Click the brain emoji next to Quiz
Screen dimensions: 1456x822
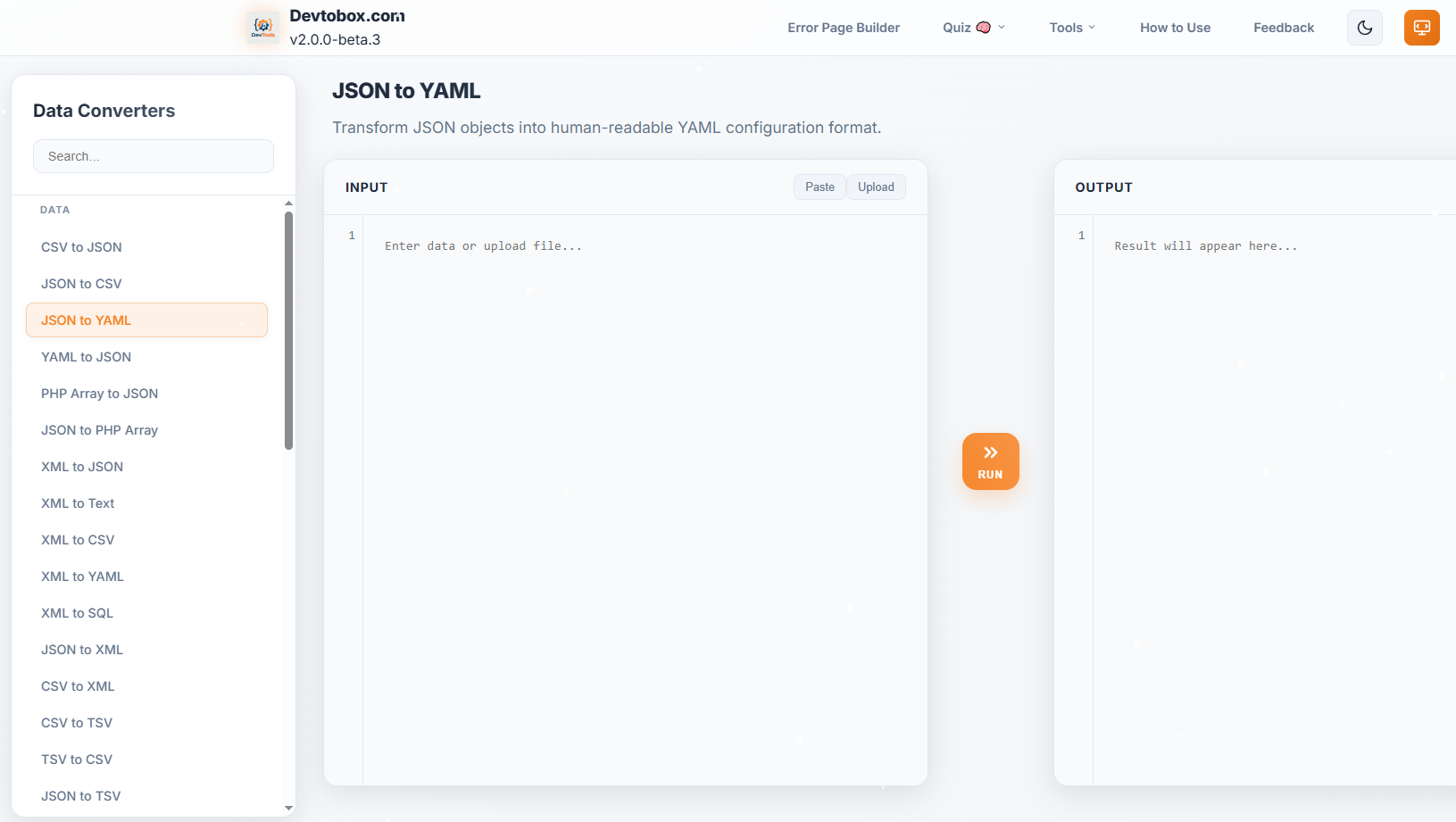click(x=982, y=28)
